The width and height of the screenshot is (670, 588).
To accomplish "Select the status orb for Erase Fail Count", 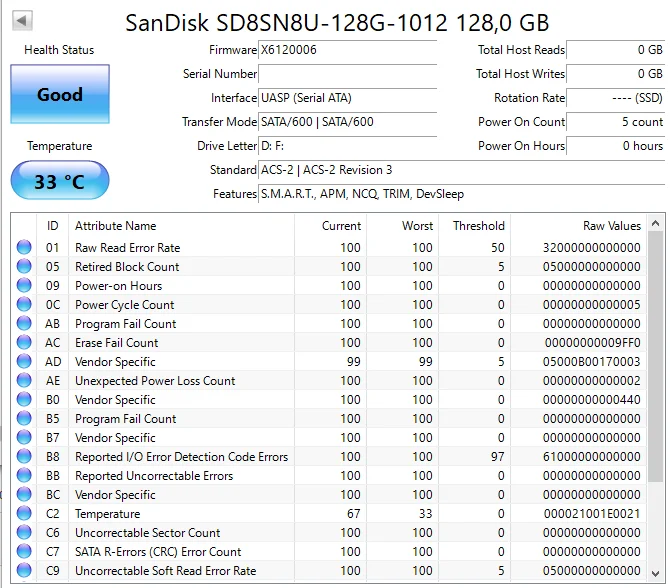I will click(24, 342).
